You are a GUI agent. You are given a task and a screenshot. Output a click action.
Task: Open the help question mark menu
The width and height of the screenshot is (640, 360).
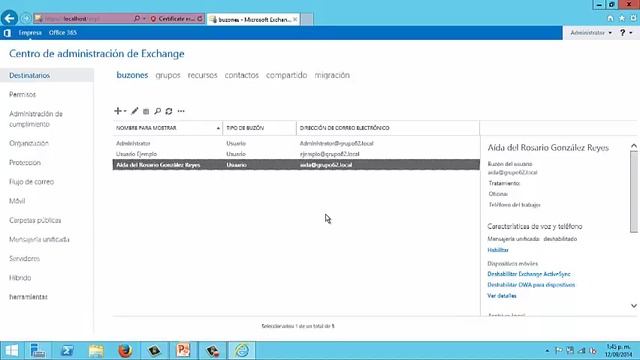[625, 33]
